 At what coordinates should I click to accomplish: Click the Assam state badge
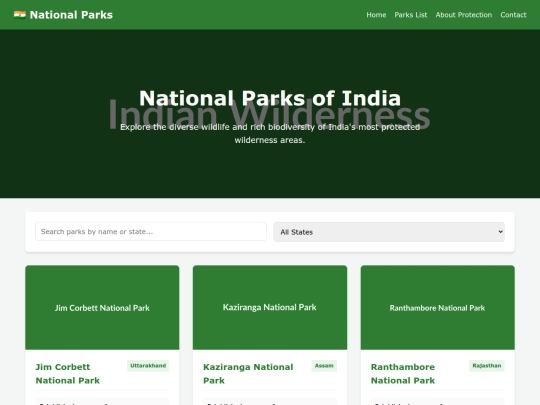point(324,366)
